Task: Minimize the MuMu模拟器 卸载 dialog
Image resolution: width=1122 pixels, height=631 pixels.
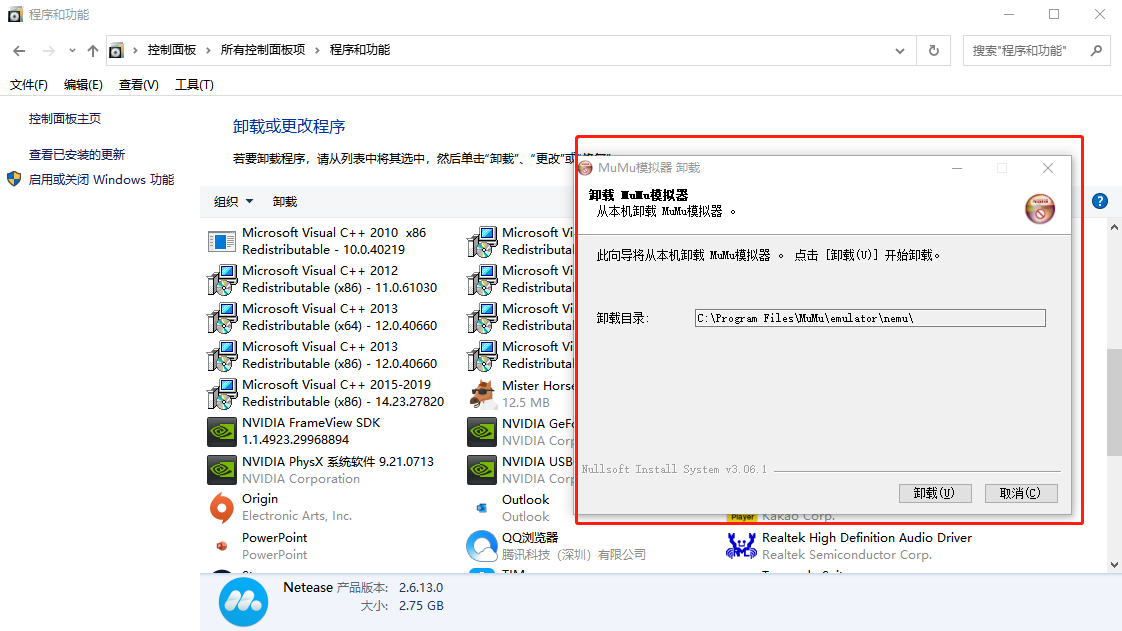Action: pyautogui.click(x=957, y=168)
